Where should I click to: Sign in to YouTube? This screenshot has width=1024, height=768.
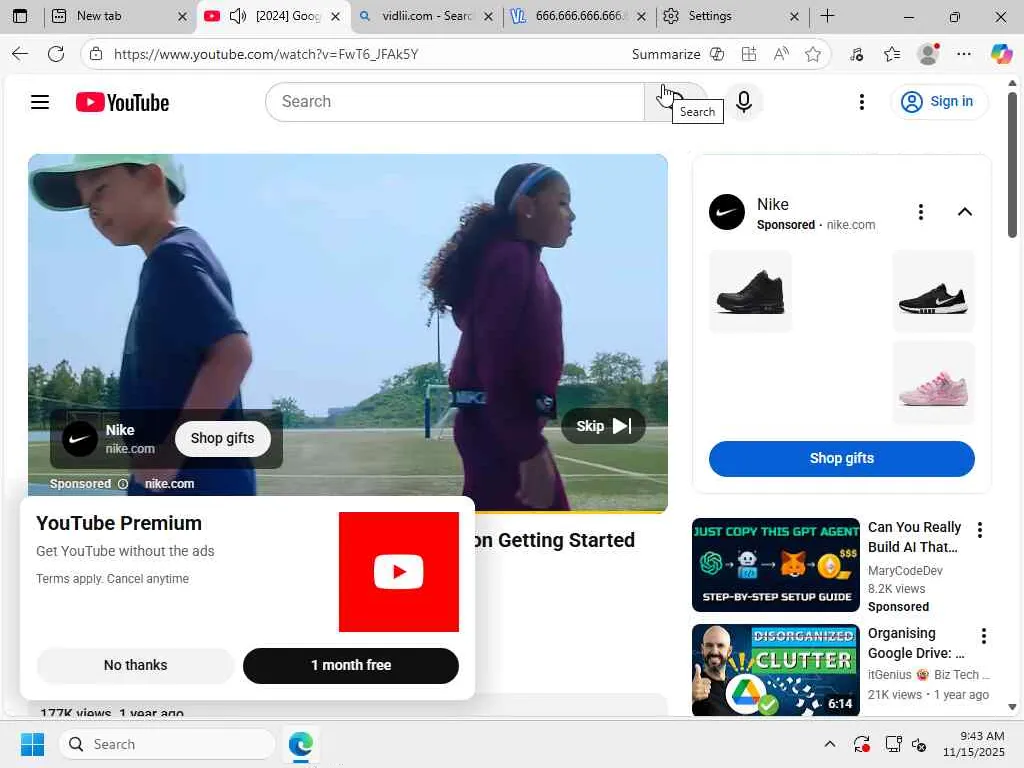click(938, 102)
